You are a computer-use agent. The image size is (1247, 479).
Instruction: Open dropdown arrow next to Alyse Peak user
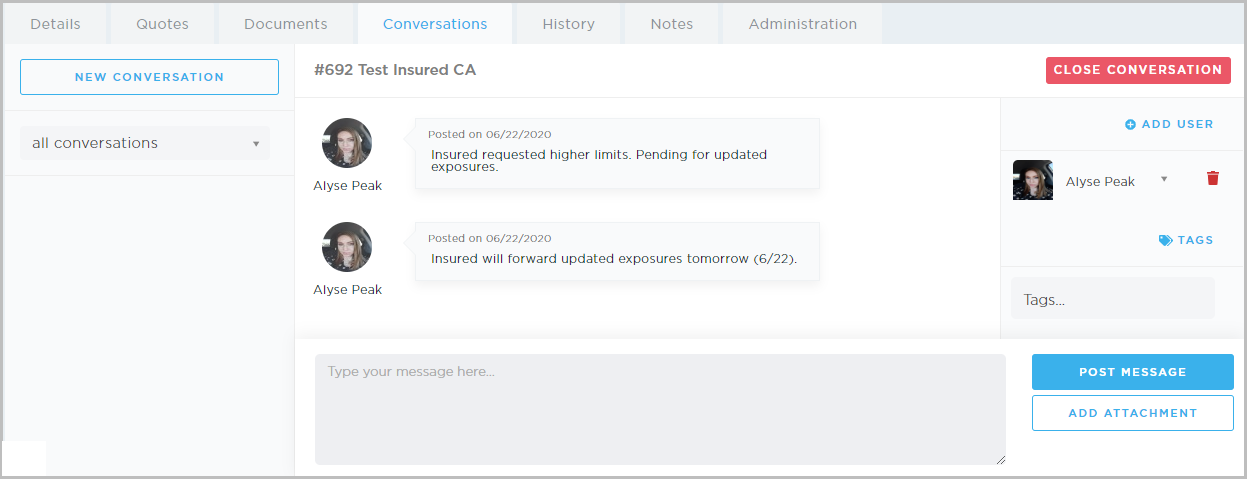(1164, 179)
